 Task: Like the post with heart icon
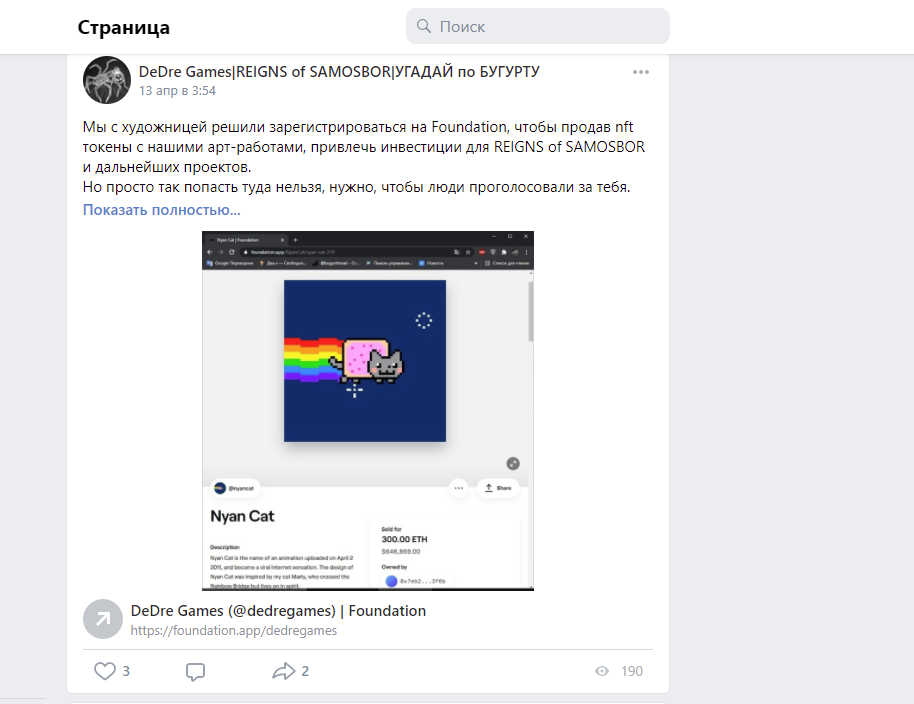(x=105, y=671)
